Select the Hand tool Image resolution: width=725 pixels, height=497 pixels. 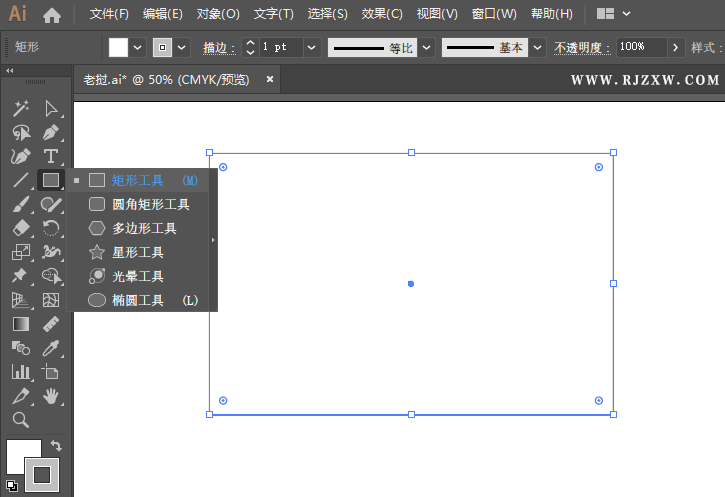coord(51,396)
